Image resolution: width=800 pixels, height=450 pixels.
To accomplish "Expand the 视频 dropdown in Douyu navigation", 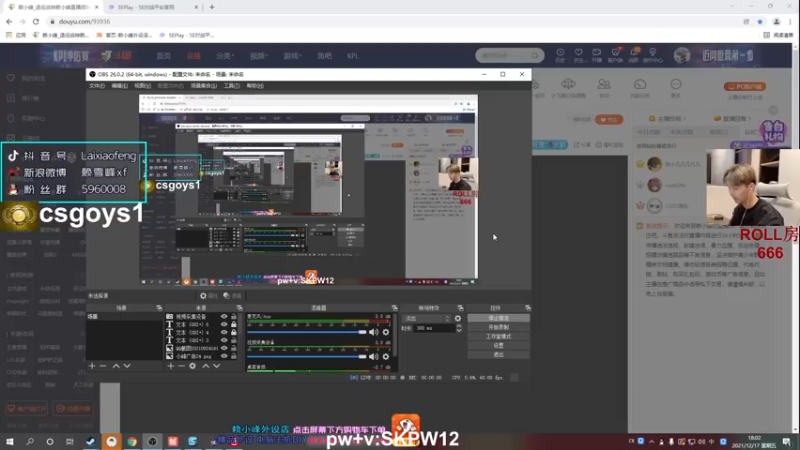I will 259,56.
